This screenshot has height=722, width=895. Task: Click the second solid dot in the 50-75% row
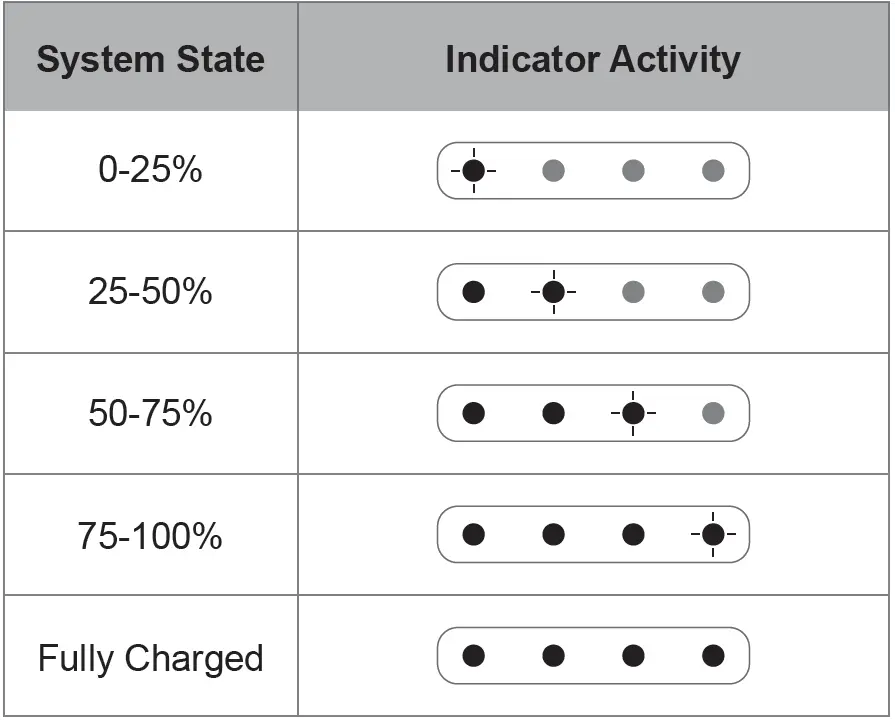pyautogui.click(x=553, y=413)
